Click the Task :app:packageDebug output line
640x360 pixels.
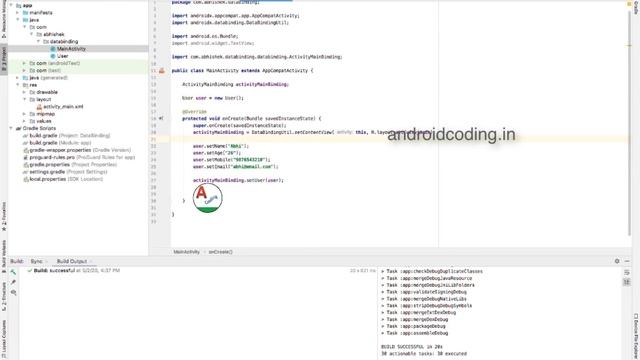coord(413,326)
